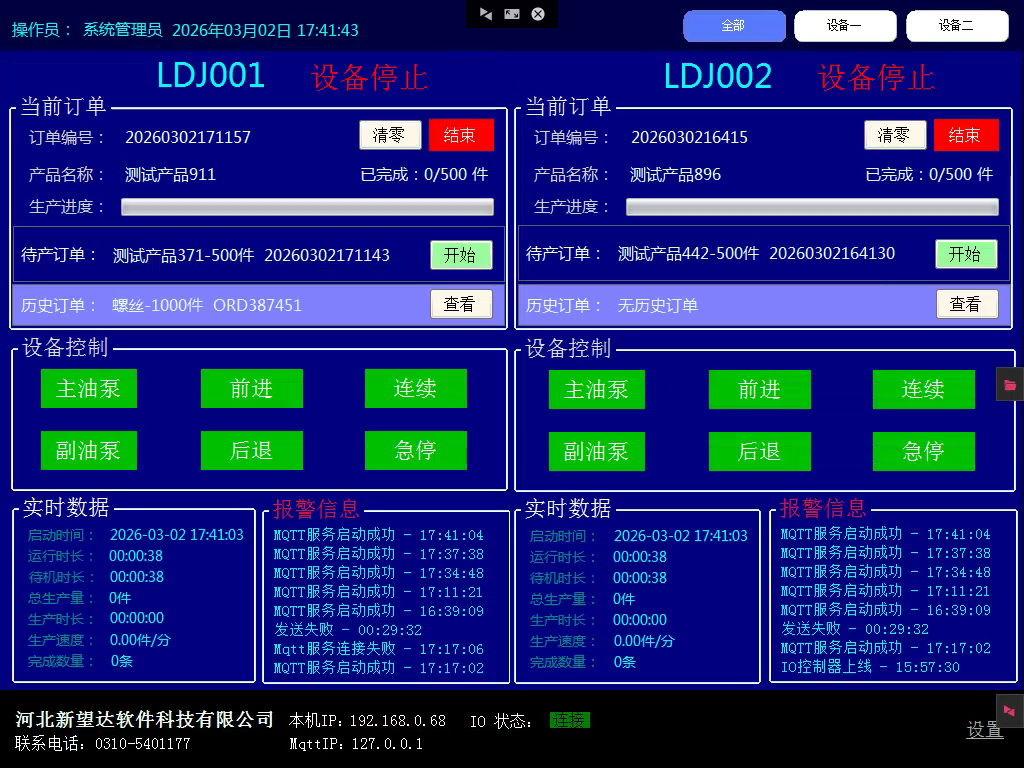The height and width of the screenshot is (768, 1024).
Task: Click the red folder icon on right edge
Action: (1010, 385)
